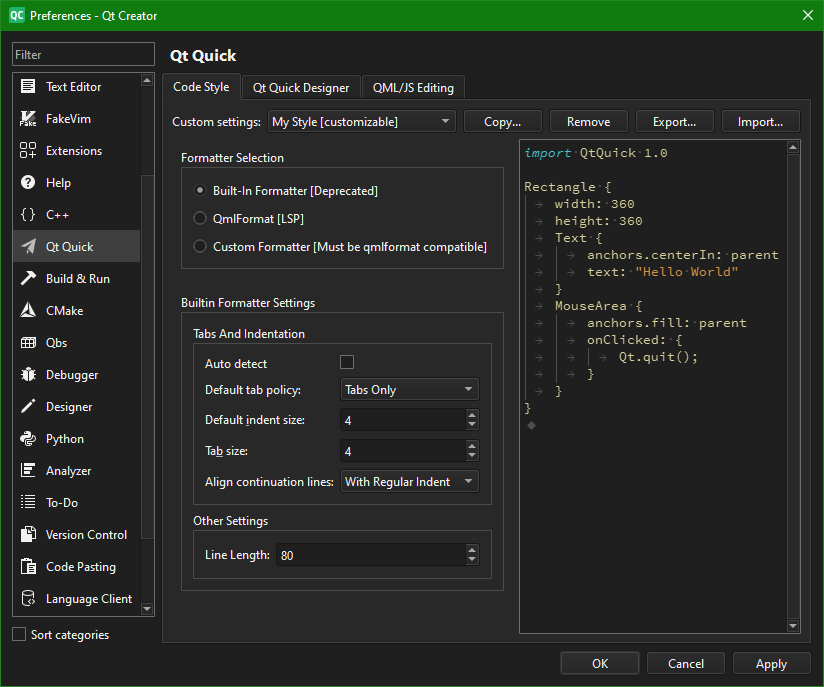The width and height of the screenshot is (824, 687).
Task: Select Build & Run category label
Action: 78,279
